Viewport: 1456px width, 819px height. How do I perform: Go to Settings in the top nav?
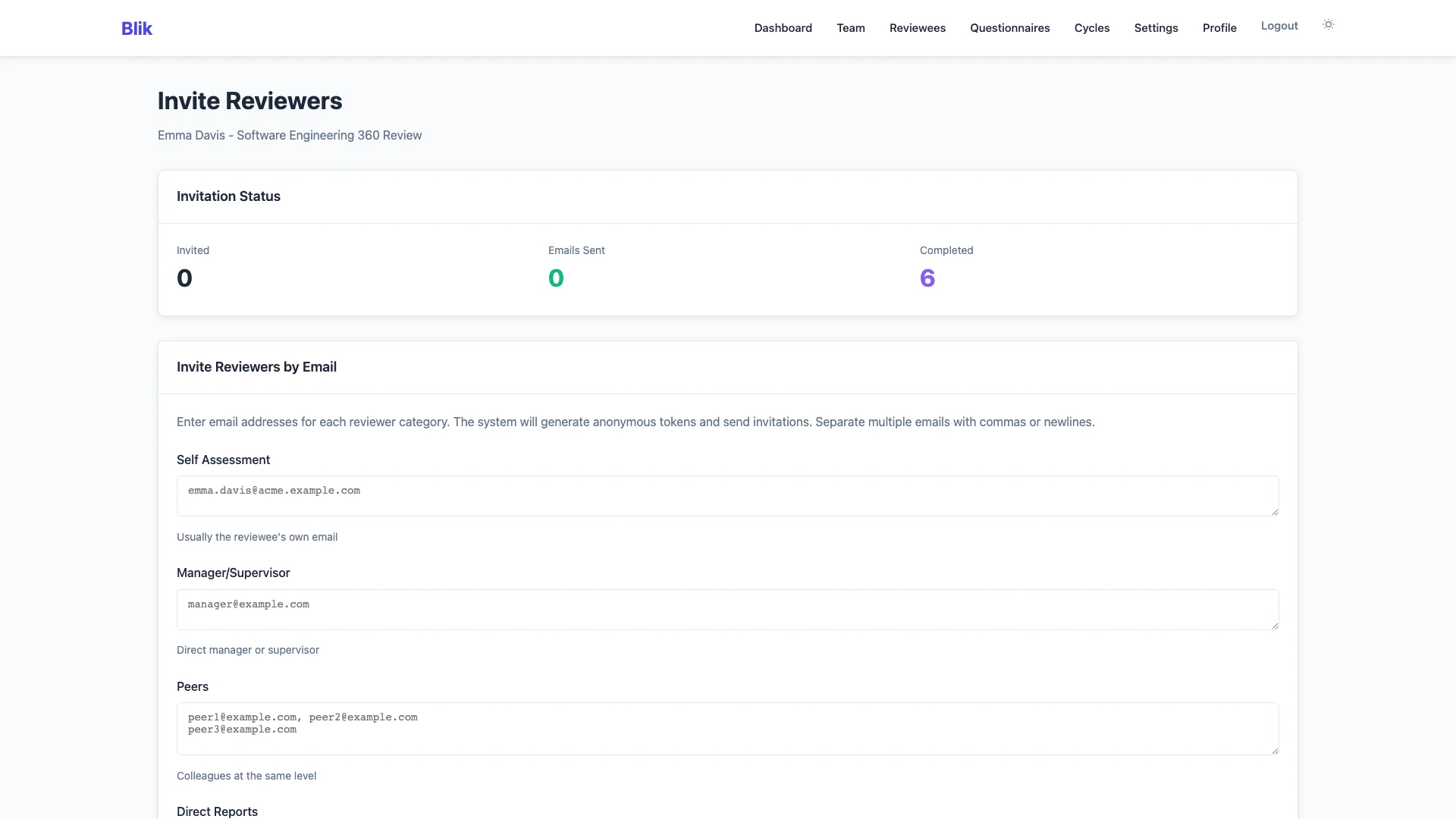(1156, 28)
